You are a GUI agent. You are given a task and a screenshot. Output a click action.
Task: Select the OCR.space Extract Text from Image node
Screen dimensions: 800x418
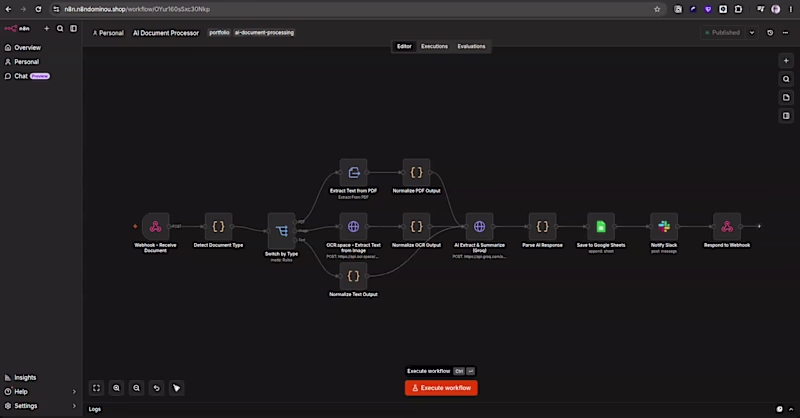[x=353, y=227]
